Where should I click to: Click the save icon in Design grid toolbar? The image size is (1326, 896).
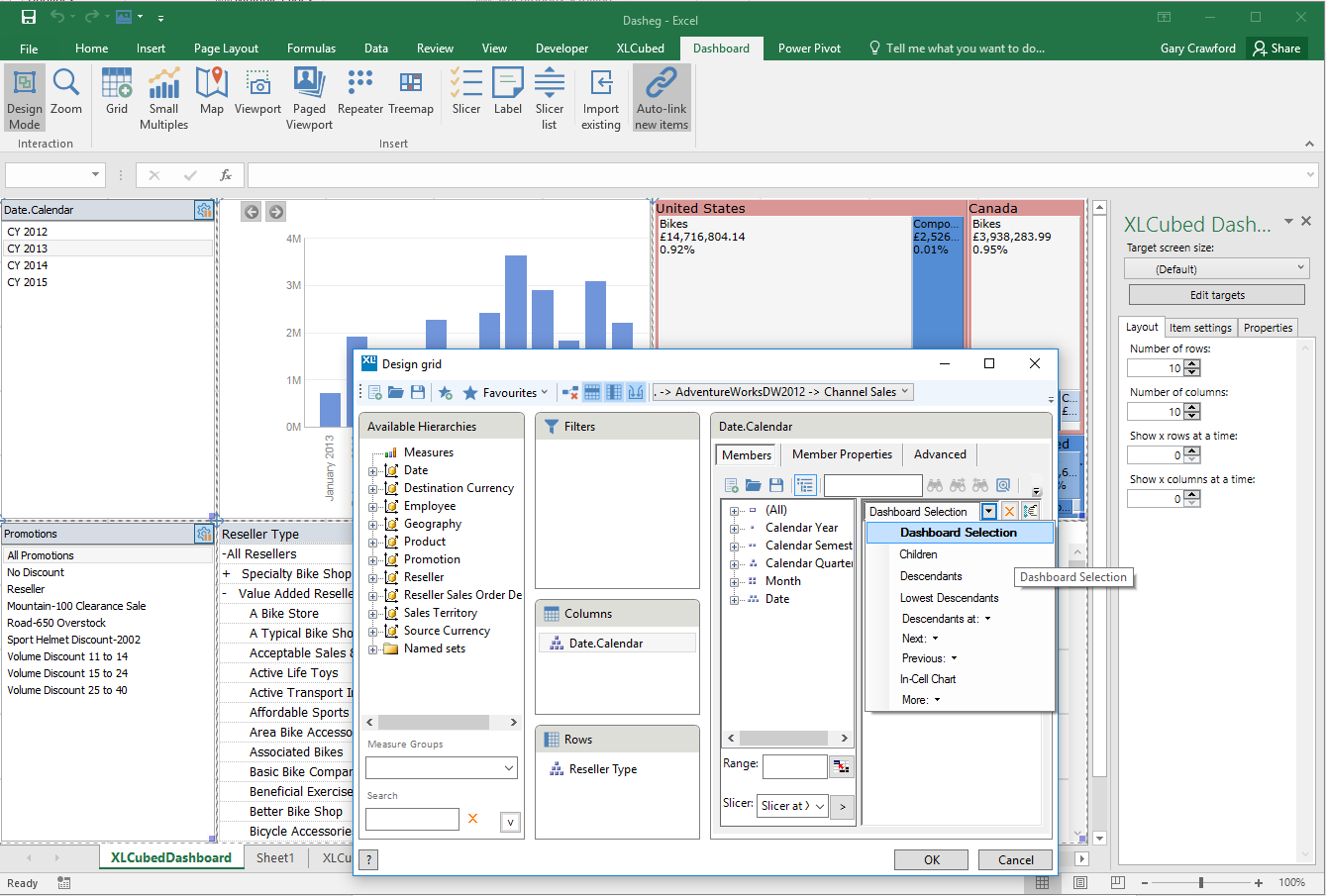click(x=418, y=393)
